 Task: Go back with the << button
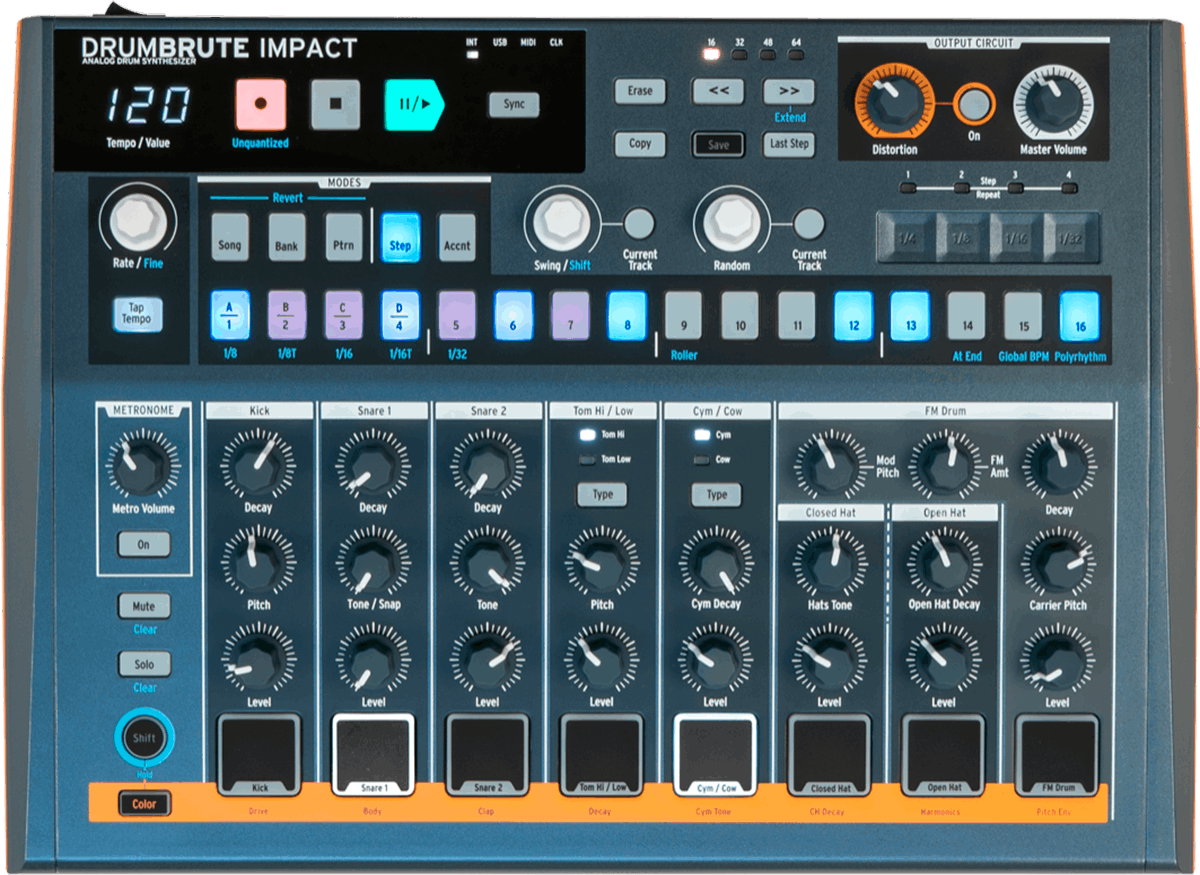click(718, 91)
